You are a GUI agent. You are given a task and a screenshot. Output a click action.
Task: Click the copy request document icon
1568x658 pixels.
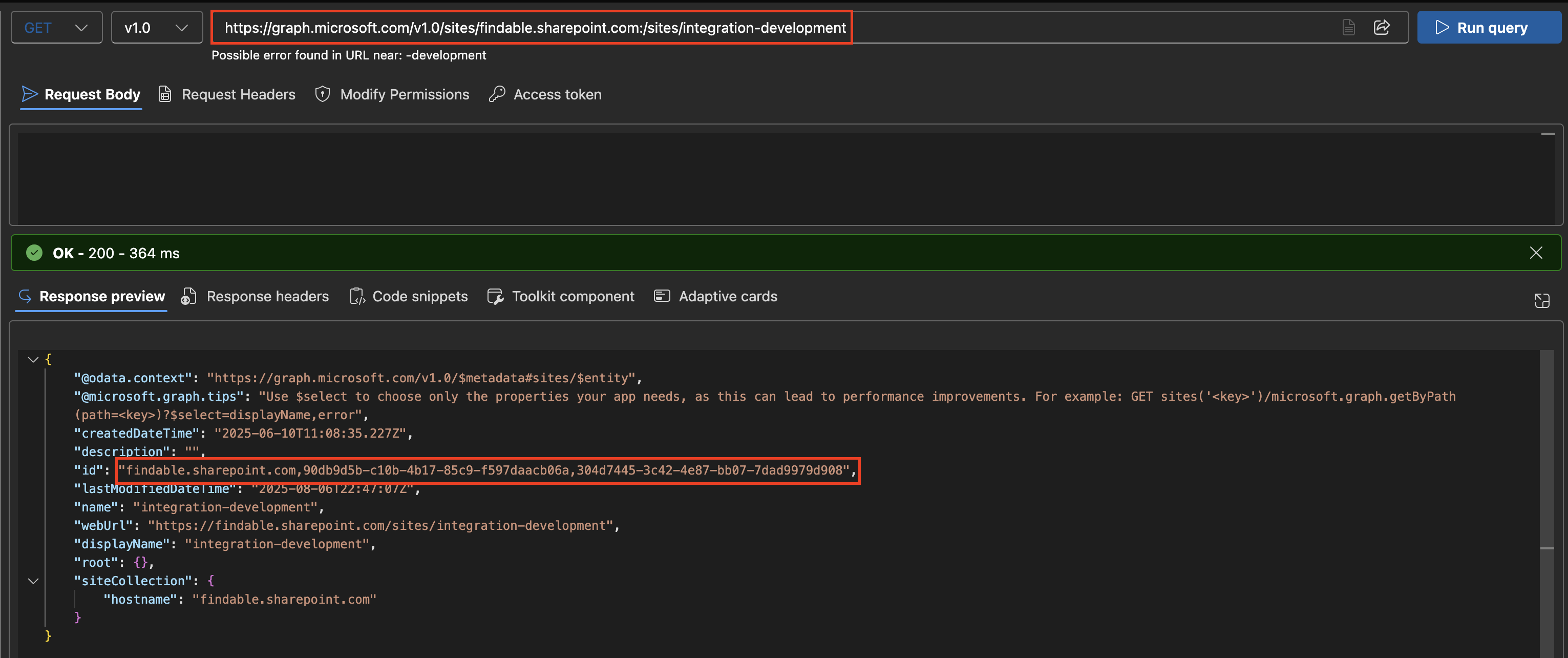click(1349, 27)
